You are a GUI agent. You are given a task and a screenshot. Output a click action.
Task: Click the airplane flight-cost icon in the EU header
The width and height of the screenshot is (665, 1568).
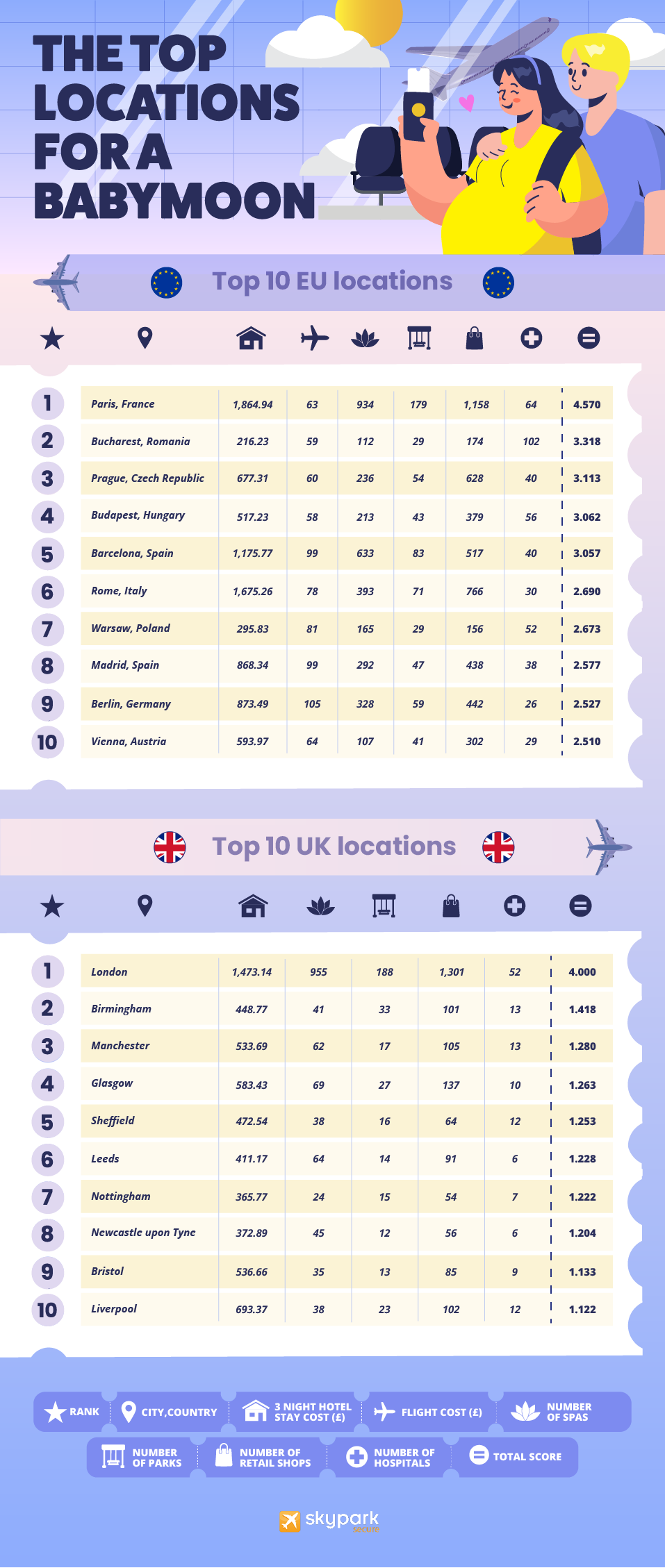point(314,338)
